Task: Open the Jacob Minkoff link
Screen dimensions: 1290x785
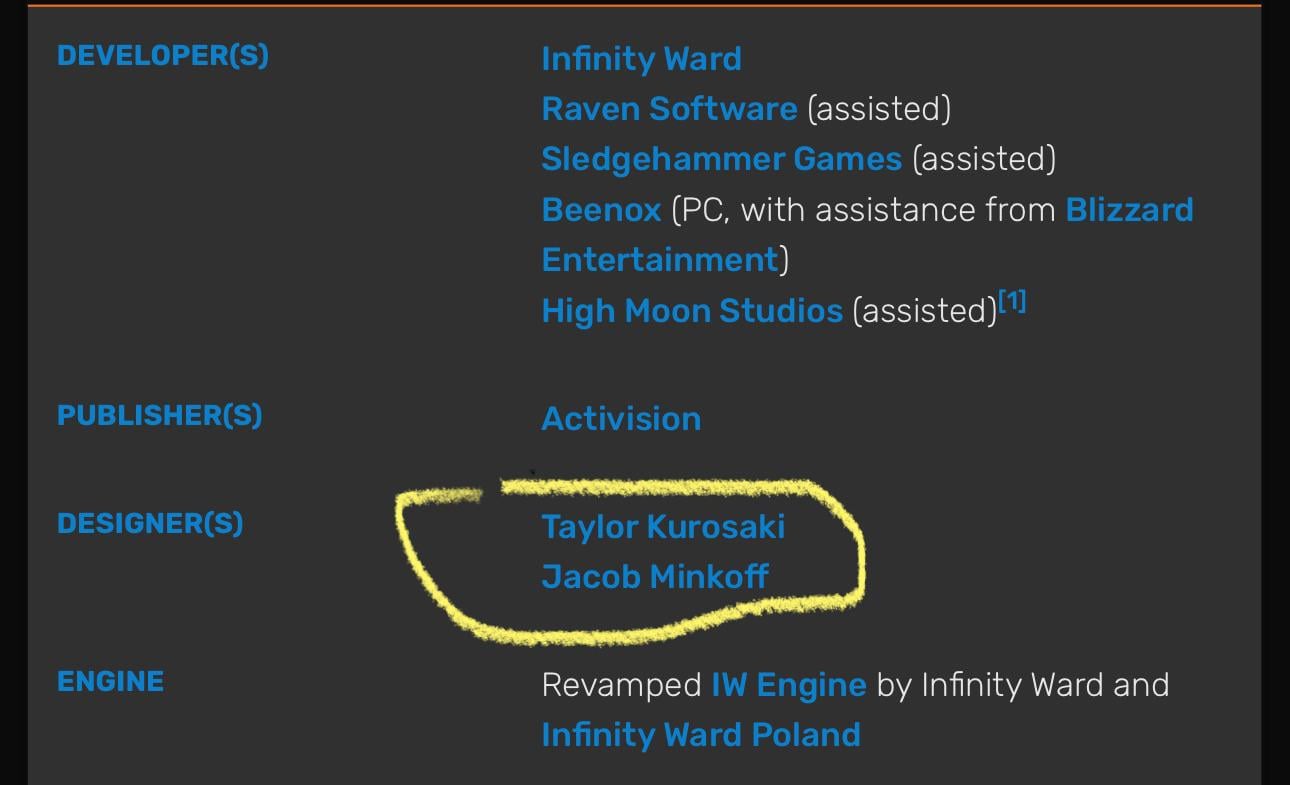Action: (x=655, y=577)
